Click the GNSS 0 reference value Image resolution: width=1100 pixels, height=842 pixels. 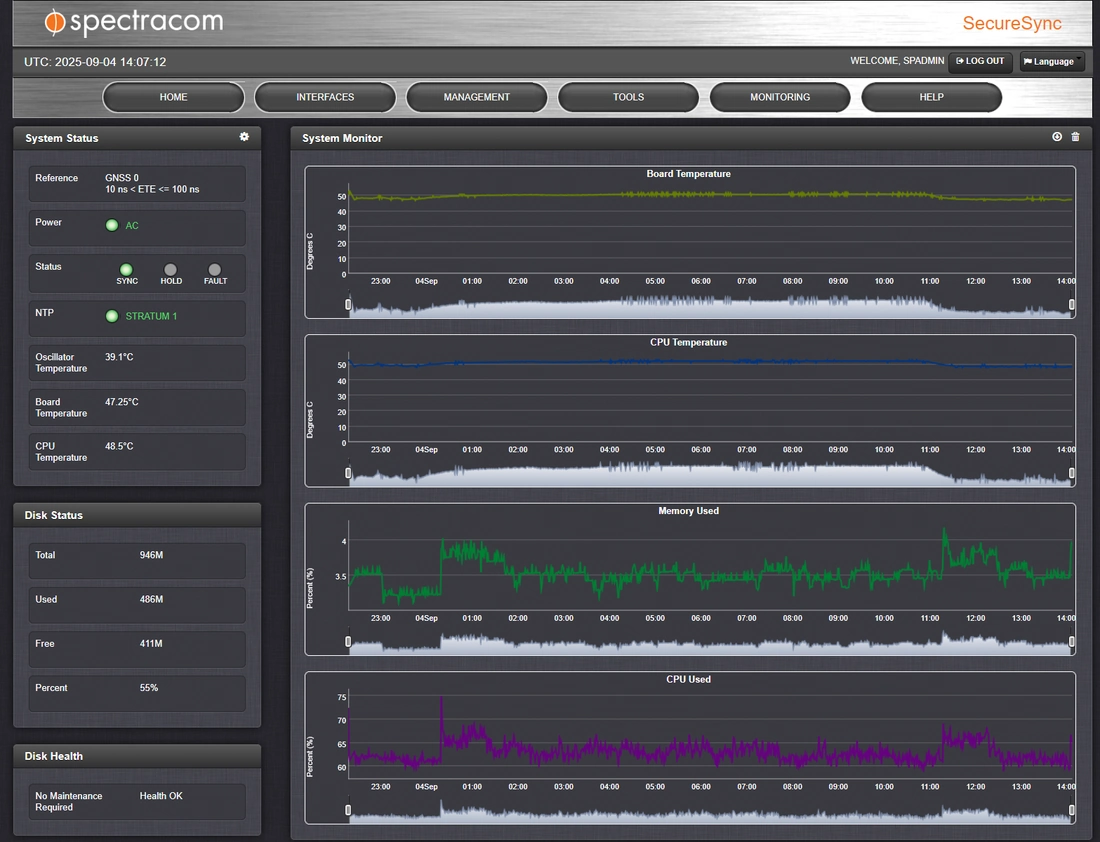122,178
